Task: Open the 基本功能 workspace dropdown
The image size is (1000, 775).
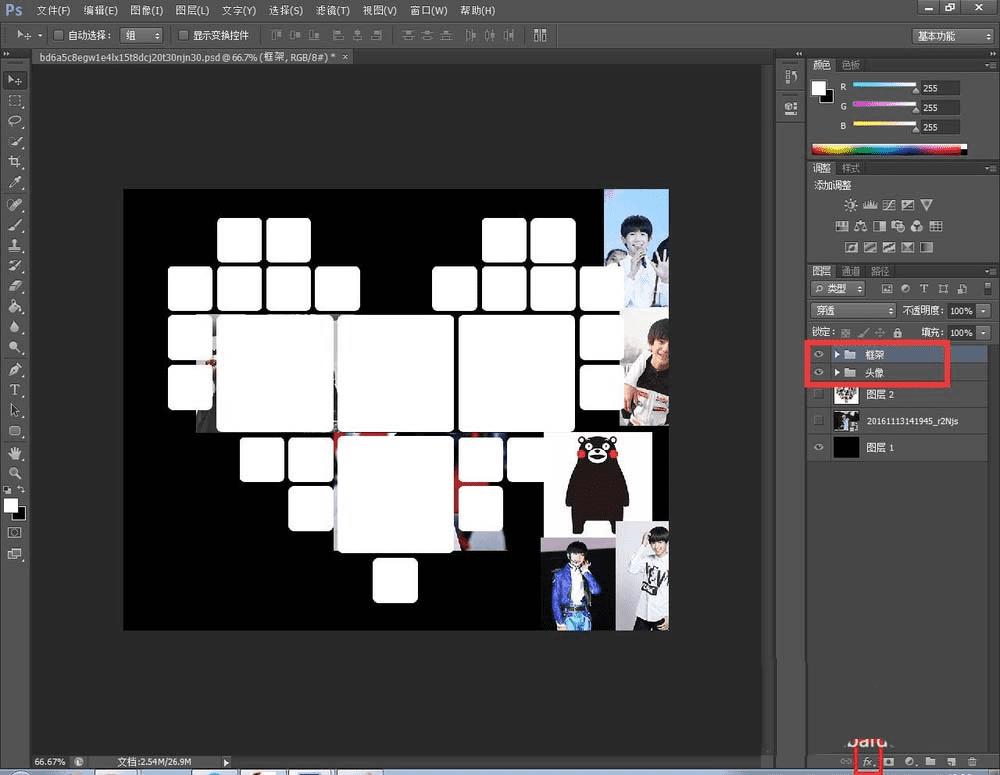Action: [x=953, y=36]
